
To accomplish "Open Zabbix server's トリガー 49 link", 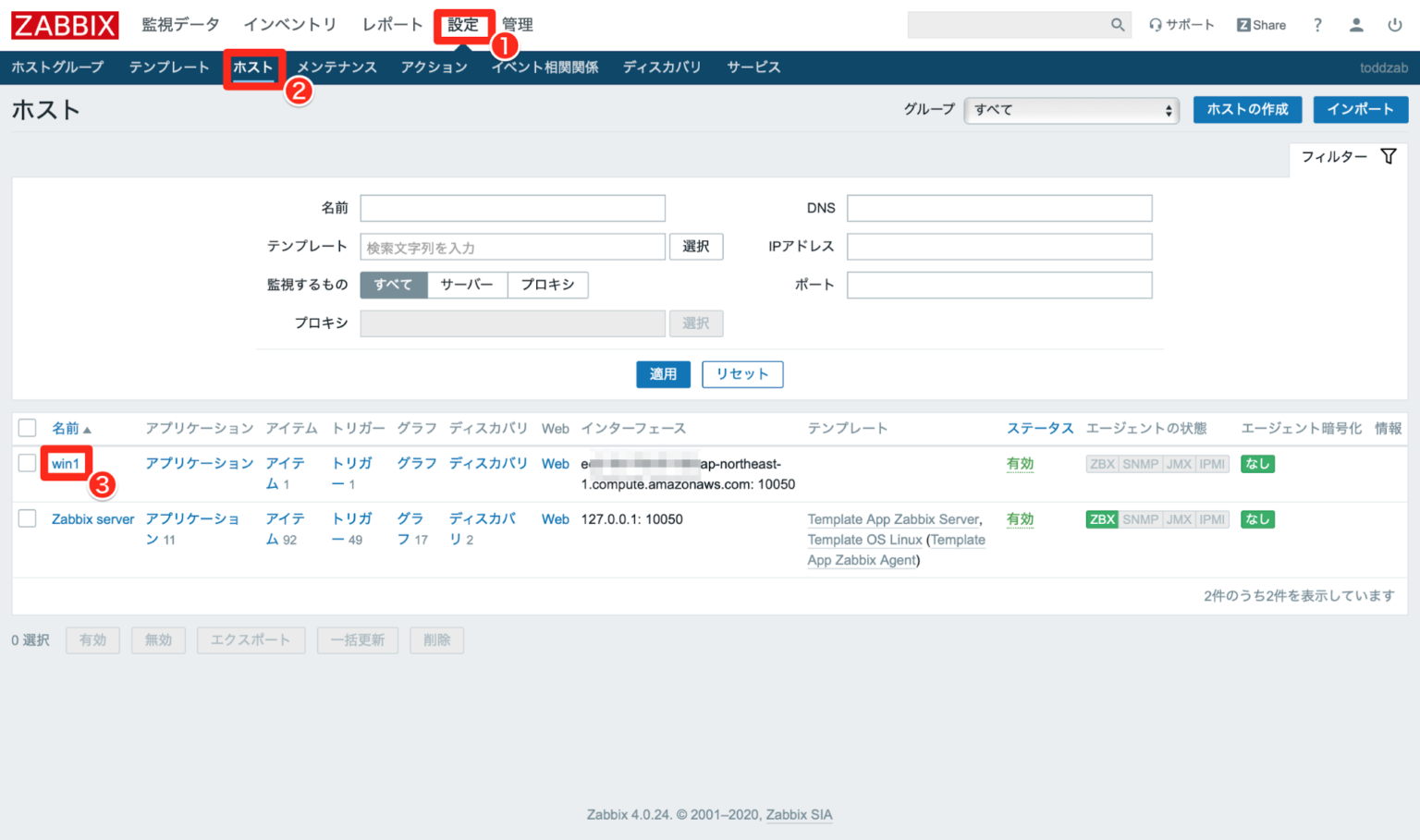I will 351,529.
